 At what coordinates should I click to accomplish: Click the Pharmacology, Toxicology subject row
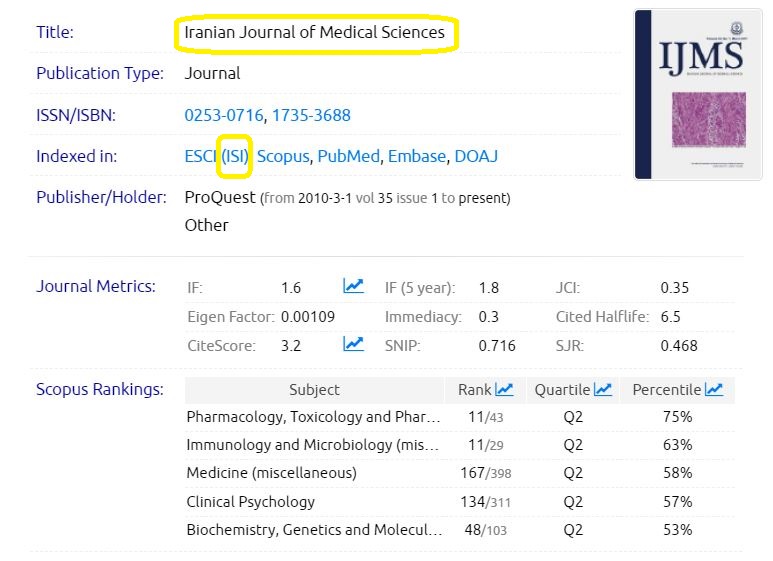313,416
